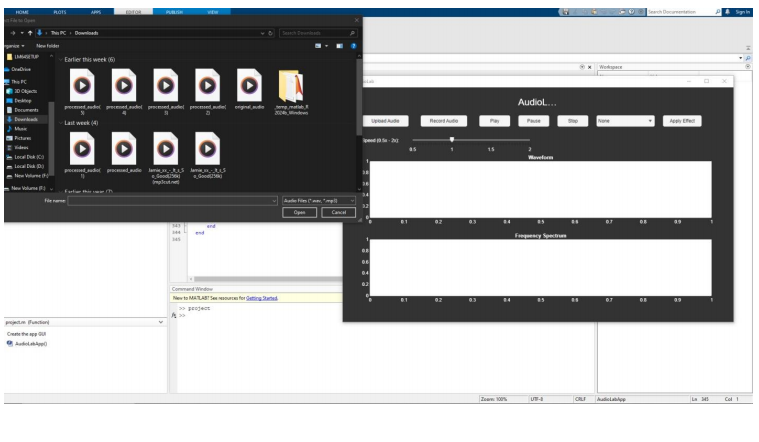Open project.m (Function) details dropdown

tap(161, 322)
